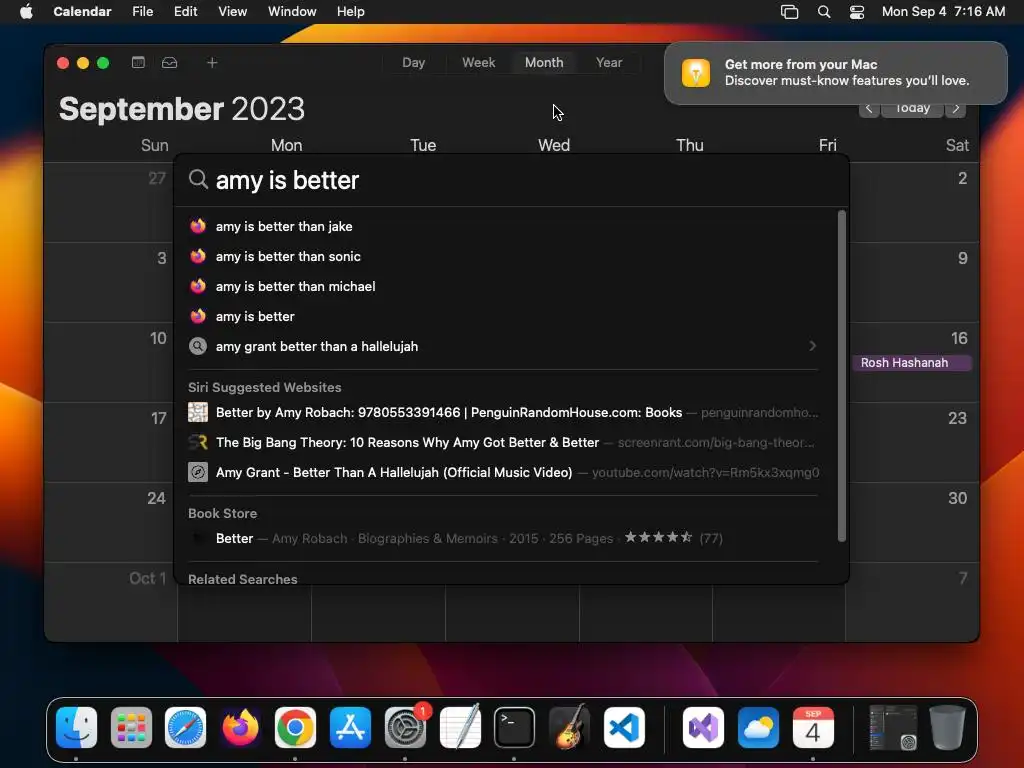
Task: Select suggestion amy is better than jake
Action: (503, 226)
